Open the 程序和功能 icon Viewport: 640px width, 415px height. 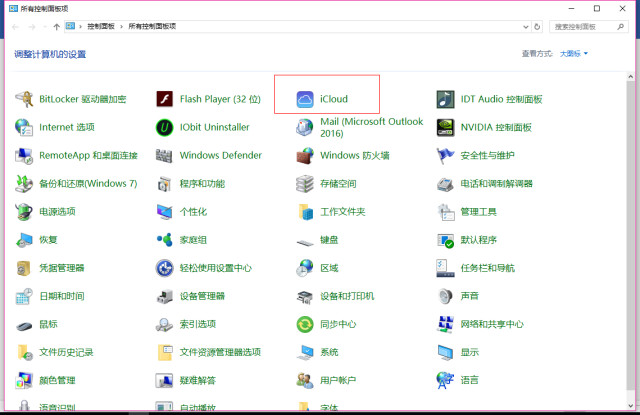point(164,184)
